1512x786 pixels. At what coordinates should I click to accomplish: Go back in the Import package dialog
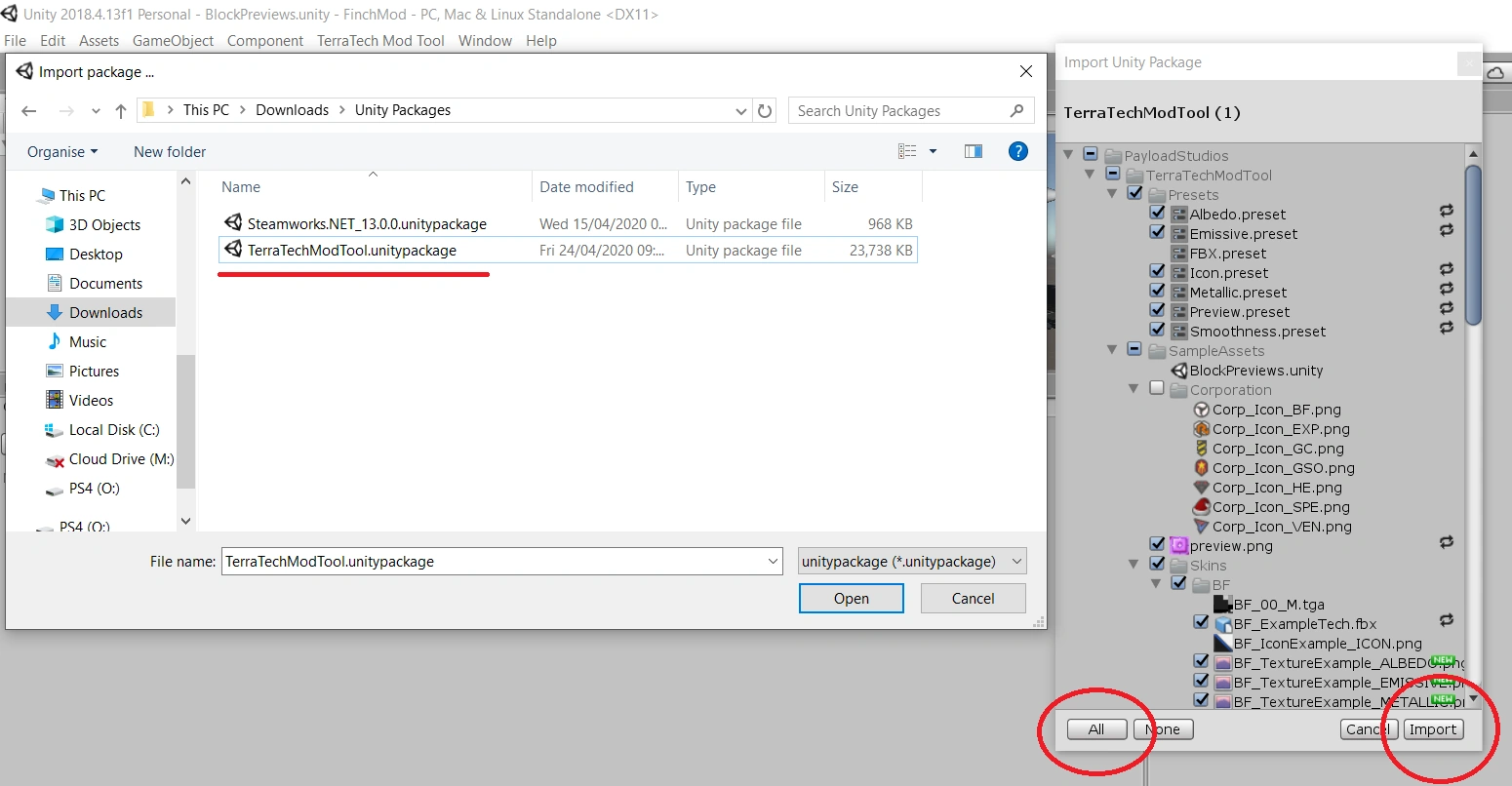pyautogui.click(x=28, y=111)
